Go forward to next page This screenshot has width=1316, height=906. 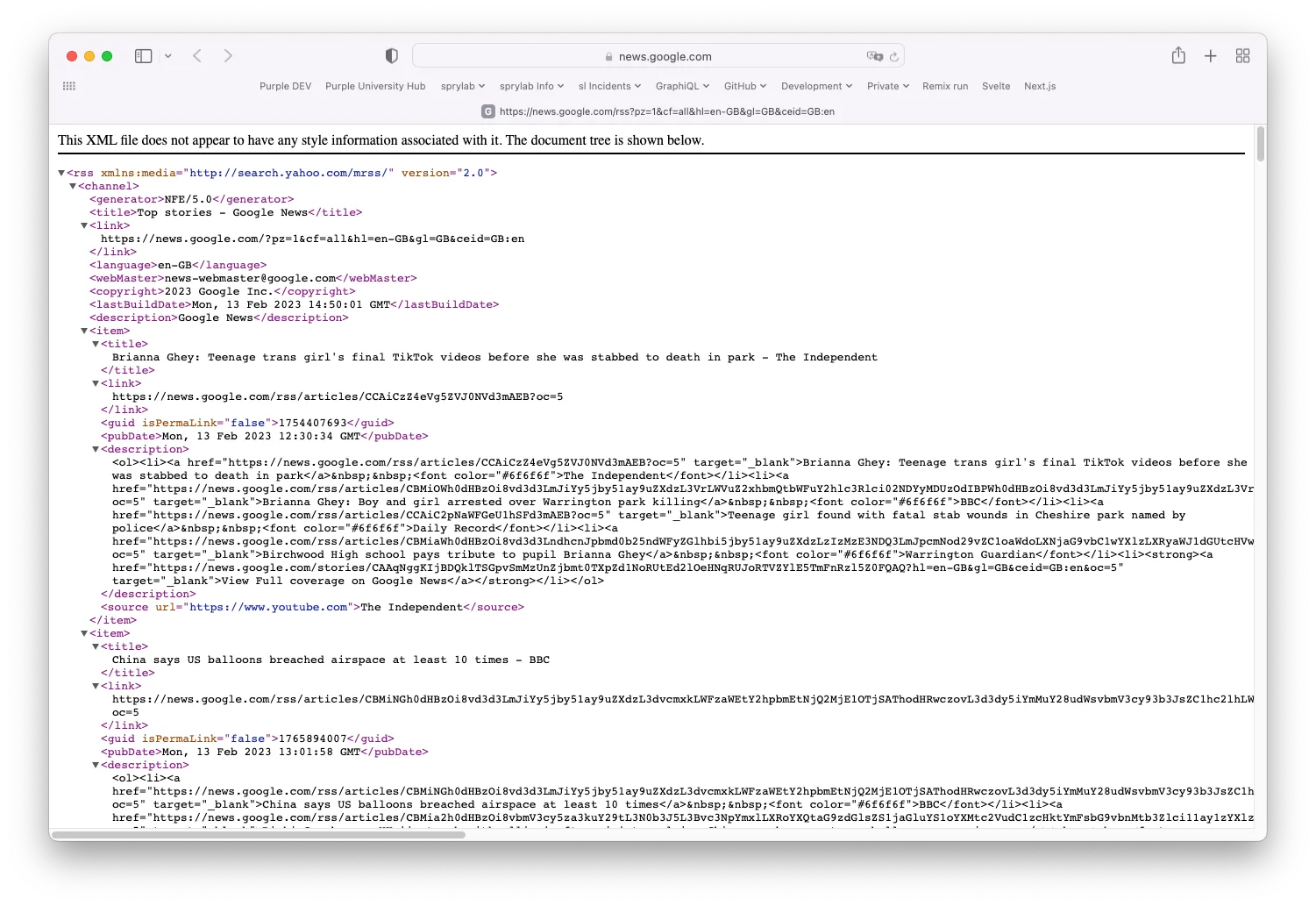pos(228,56)
